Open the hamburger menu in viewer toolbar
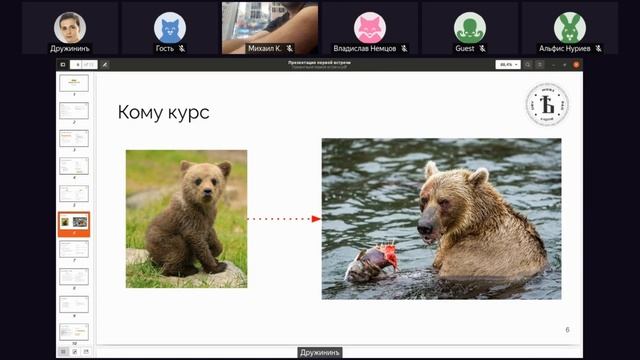Viewport: 640px width, 360px height. 540,64
